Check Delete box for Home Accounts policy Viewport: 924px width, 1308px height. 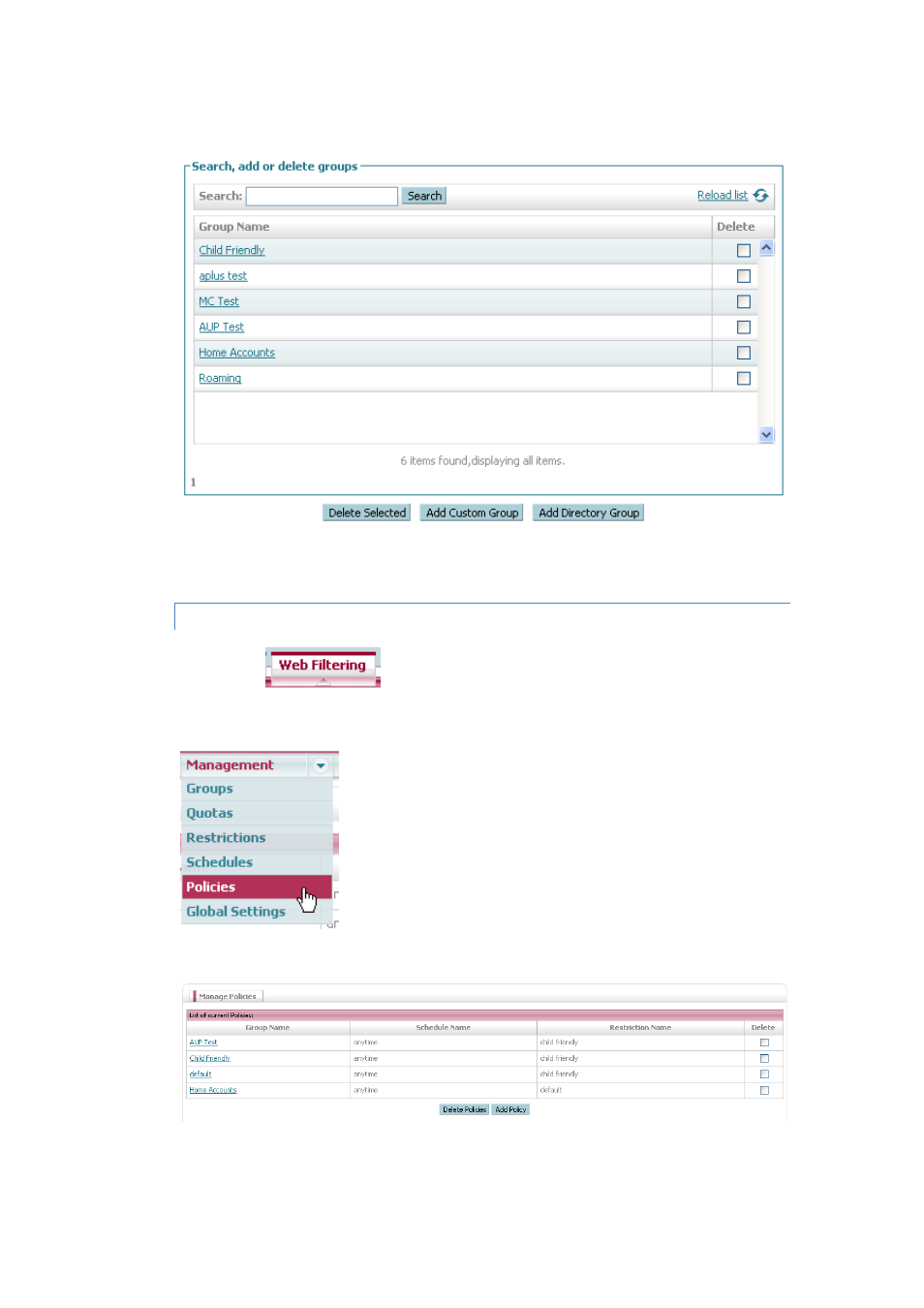pos(764,1091)
